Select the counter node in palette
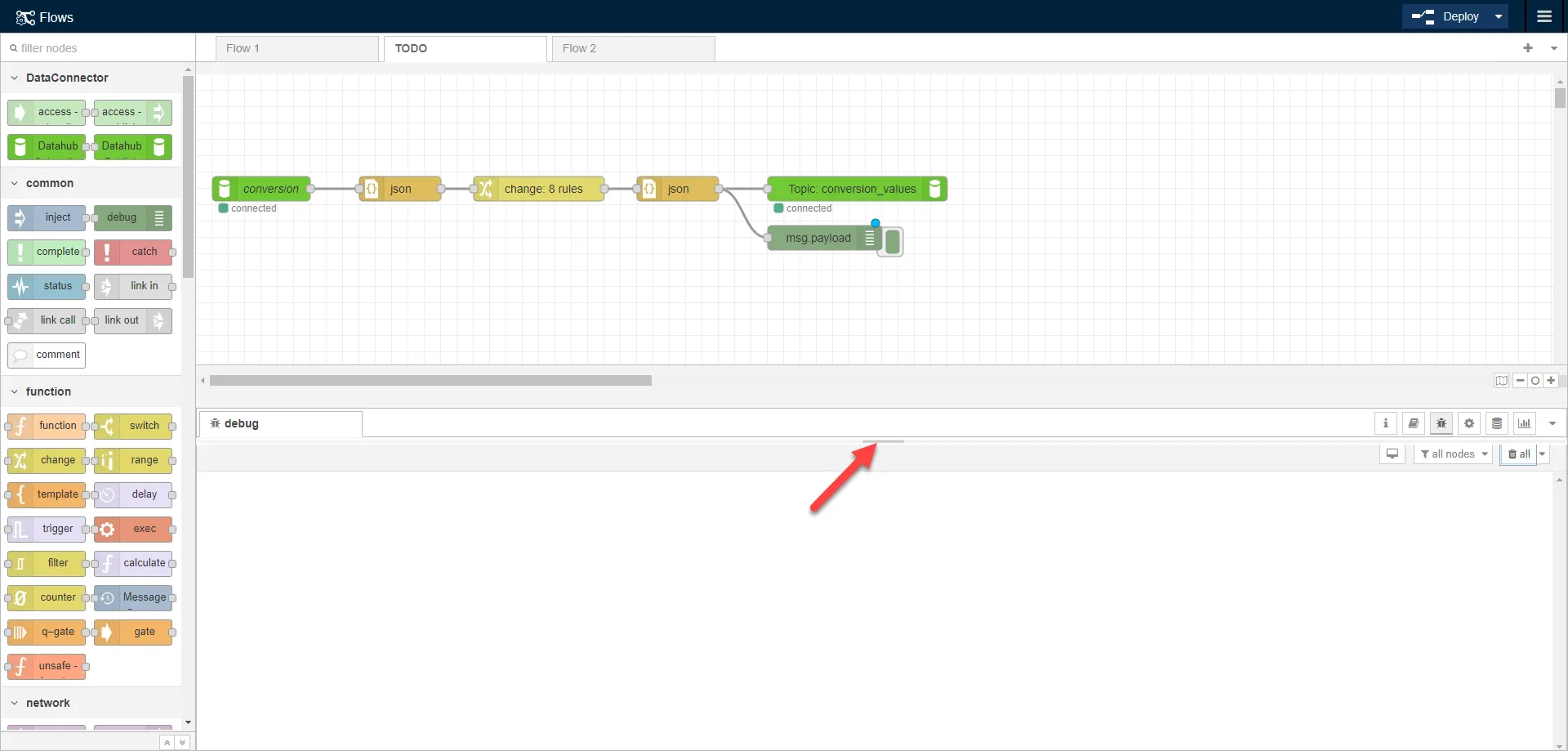Screen dimensions: 1568x751 click(x=47, y=597)
